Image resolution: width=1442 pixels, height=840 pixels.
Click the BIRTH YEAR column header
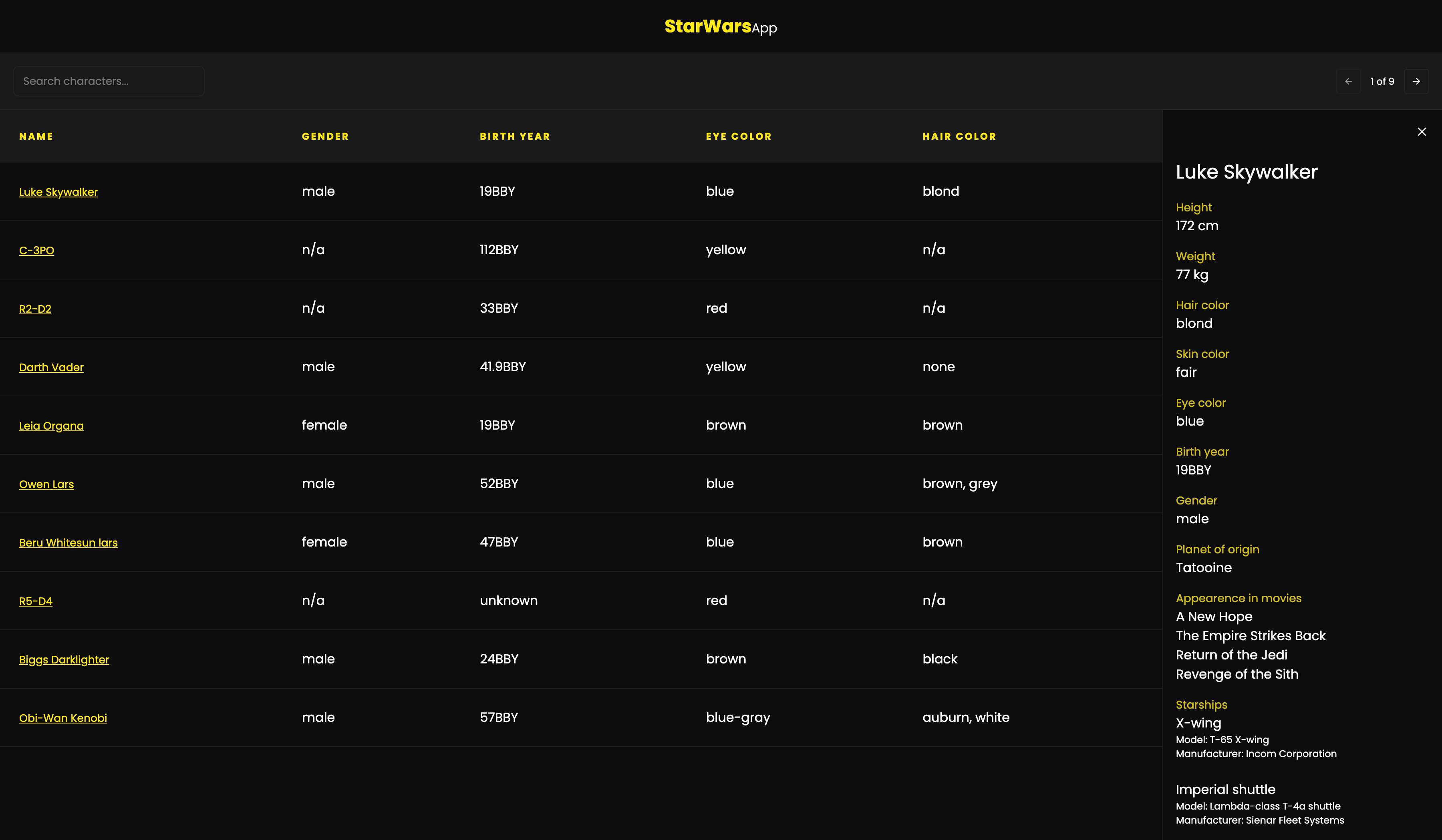click(x=514, y=136)
